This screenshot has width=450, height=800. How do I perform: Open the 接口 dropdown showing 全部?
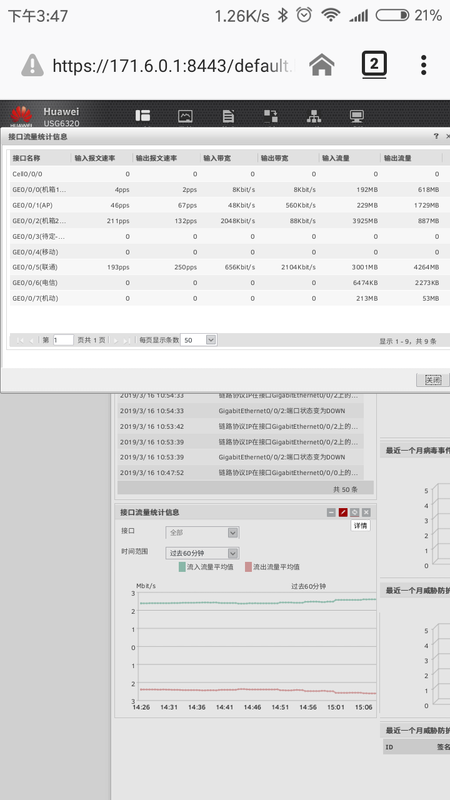pos(203,533)
